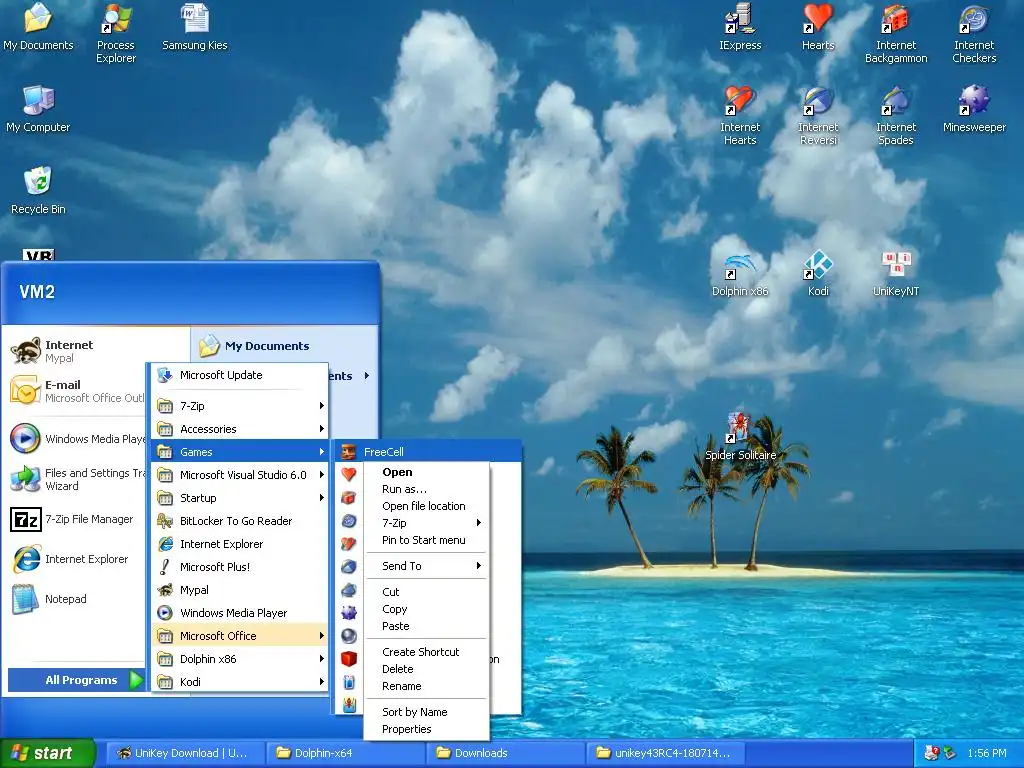
Task: Launch 7-Zip File Manager
Action: [x=77, y=519]
